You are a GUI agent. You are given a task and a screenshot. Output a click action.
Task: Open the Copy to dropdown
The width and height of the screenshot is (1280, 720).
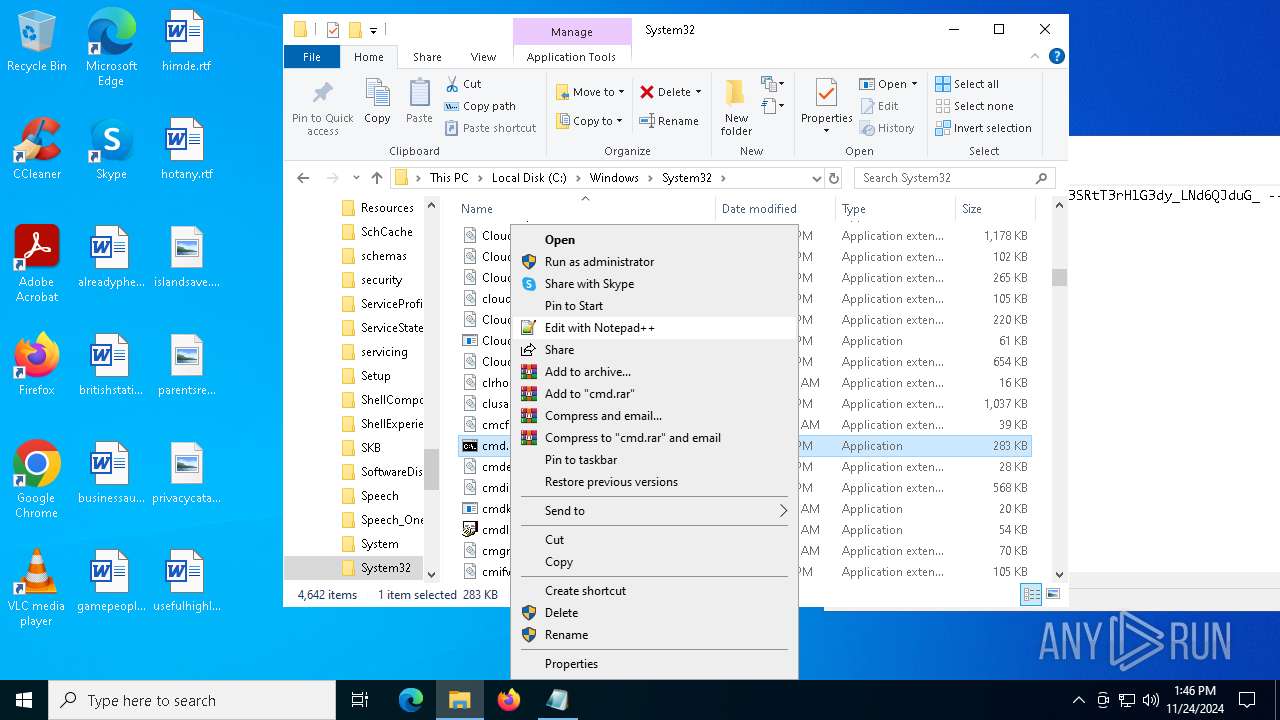click(590, 121)
